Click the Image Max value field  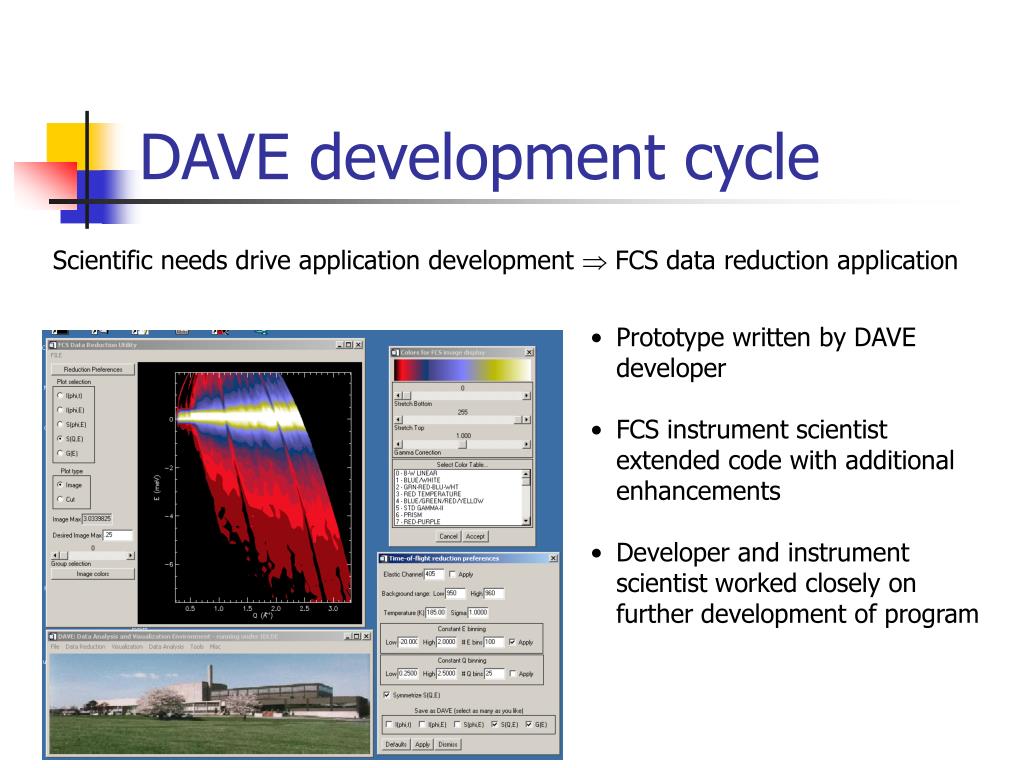click(97, 519)
